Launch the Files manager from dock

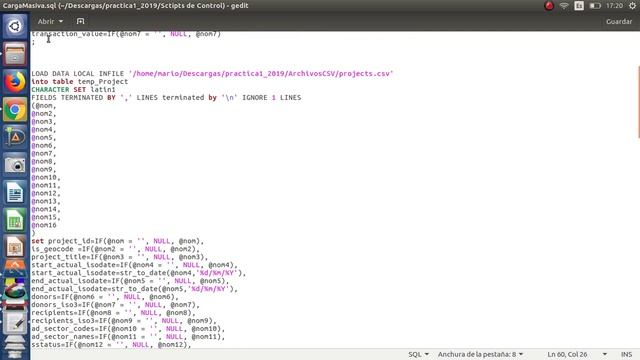pos(15,54)
